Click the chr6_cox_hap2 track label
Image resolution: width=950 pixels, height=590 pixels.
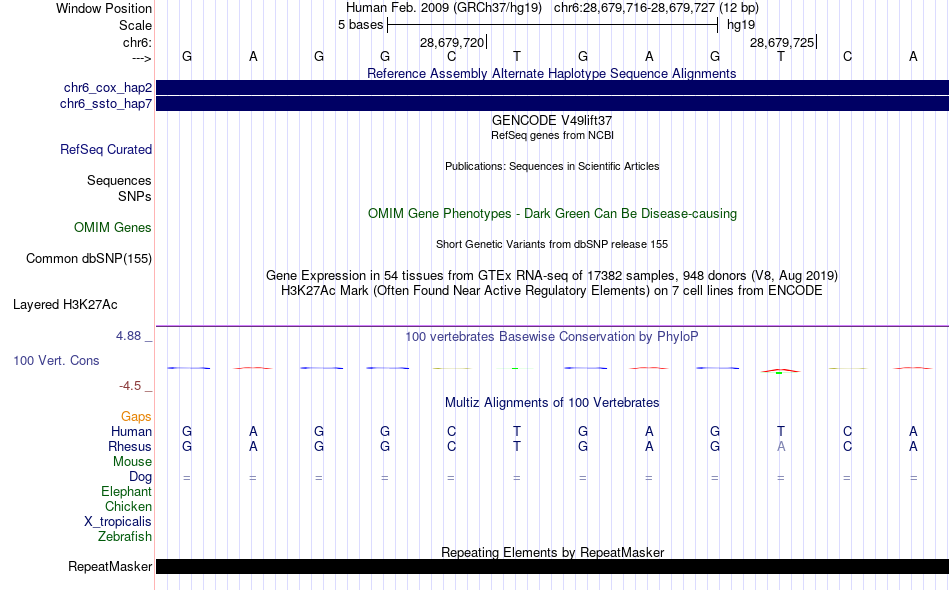pos(108,87)
